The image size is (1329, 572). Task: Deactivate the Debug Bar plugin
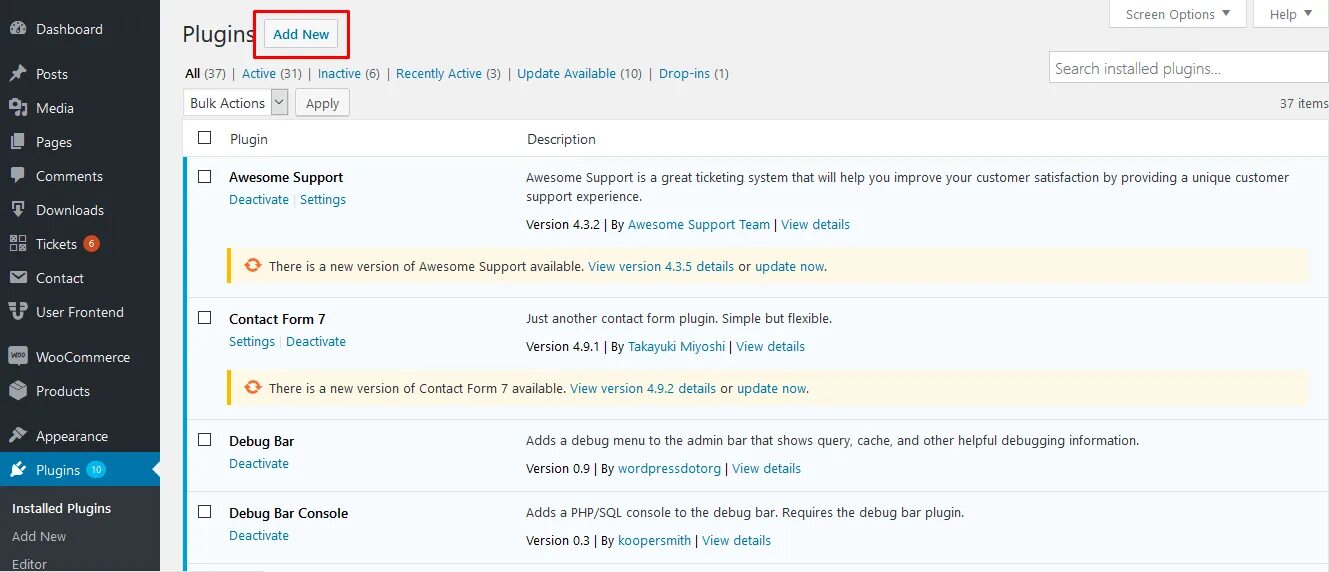[x=259, y=464]
